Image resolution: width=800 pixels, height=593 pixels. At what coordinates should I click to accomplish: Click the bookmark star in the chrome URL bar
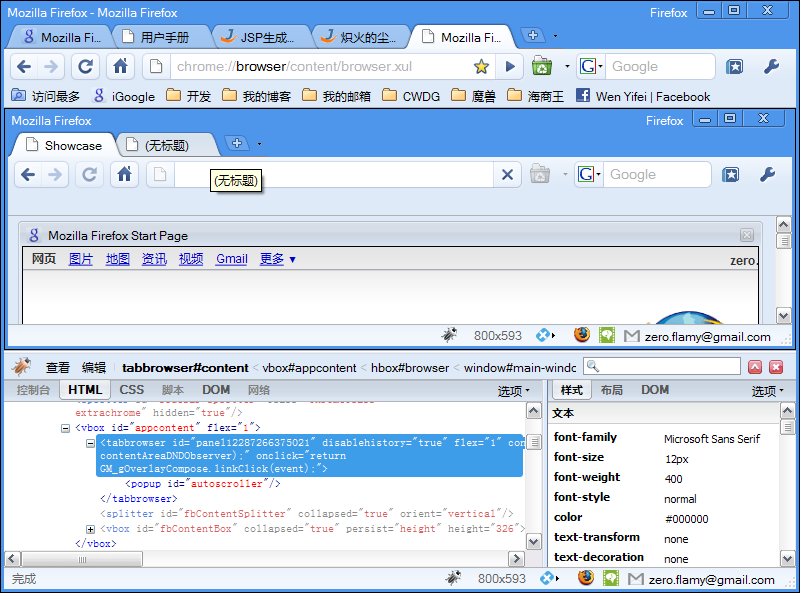point(481,67)
